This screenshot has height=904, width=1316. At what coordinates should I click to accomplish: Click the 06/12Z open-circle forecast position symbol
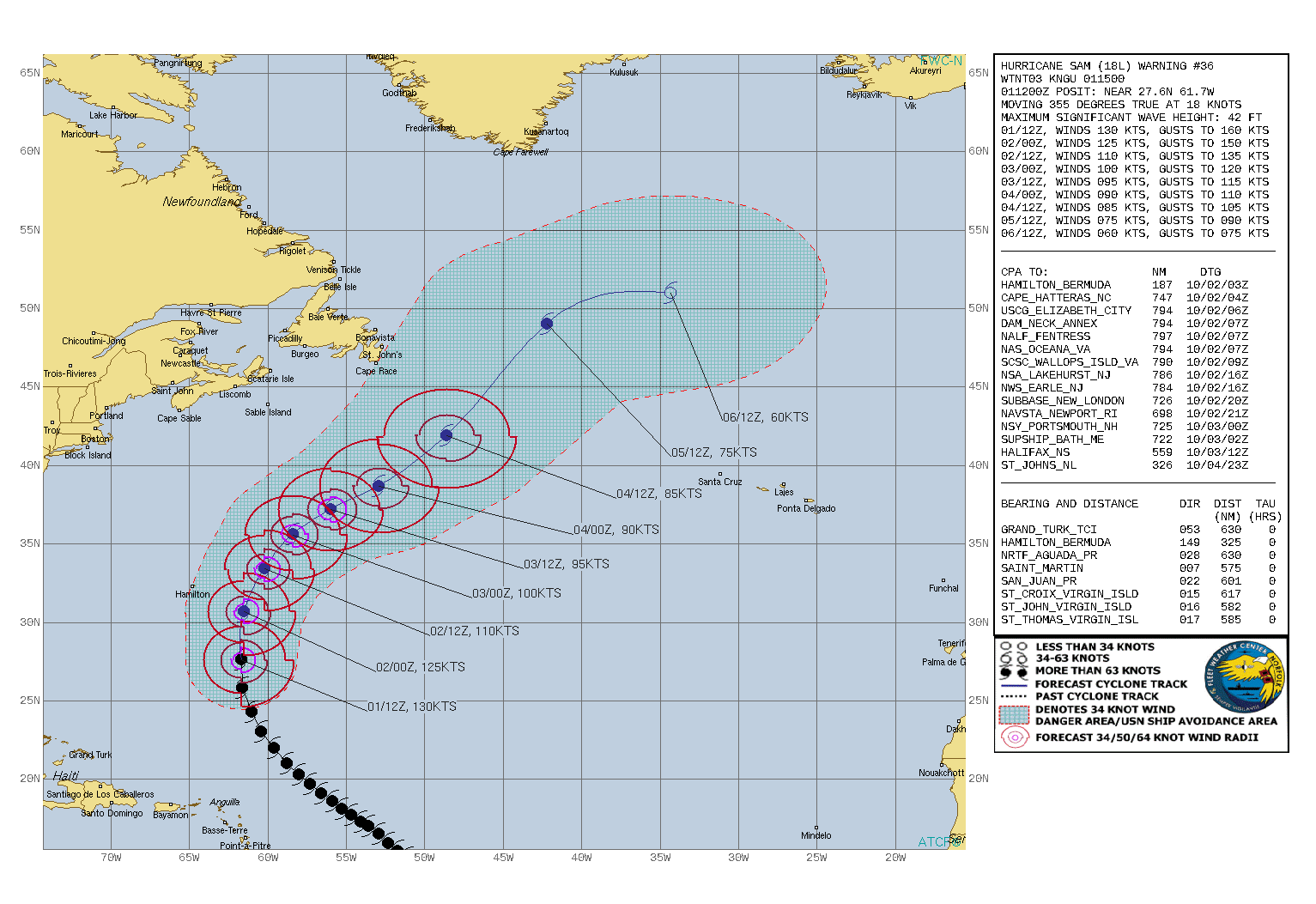670,294
